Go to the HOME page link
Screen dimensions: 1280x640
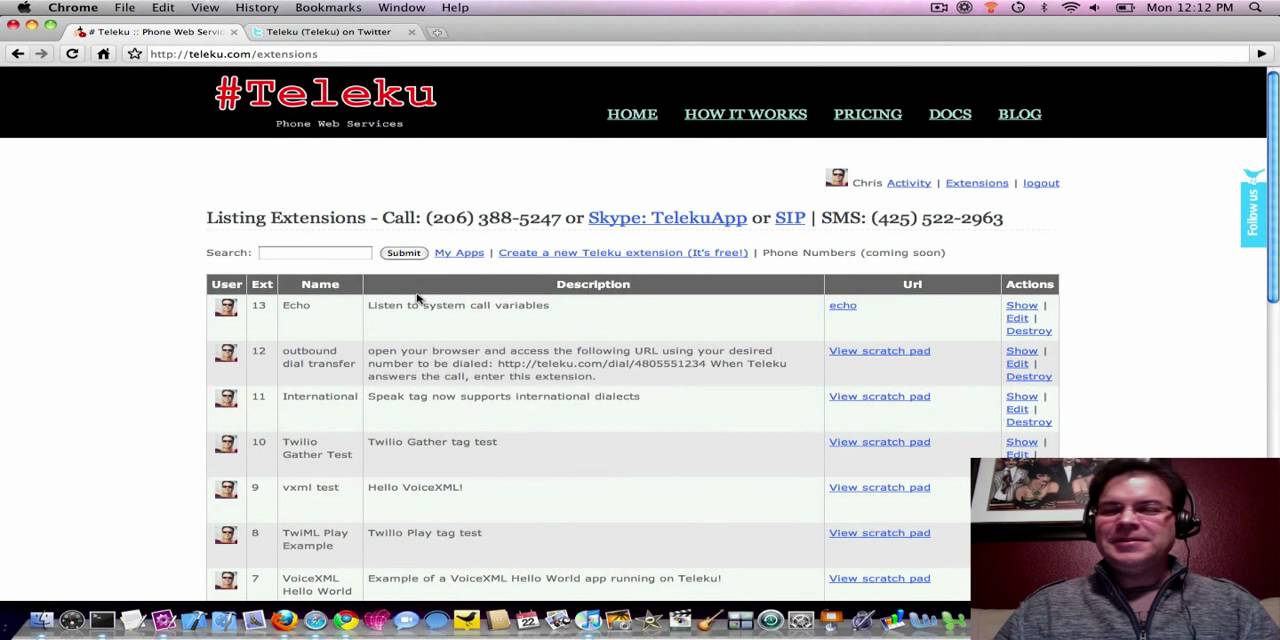click(632, 114)
